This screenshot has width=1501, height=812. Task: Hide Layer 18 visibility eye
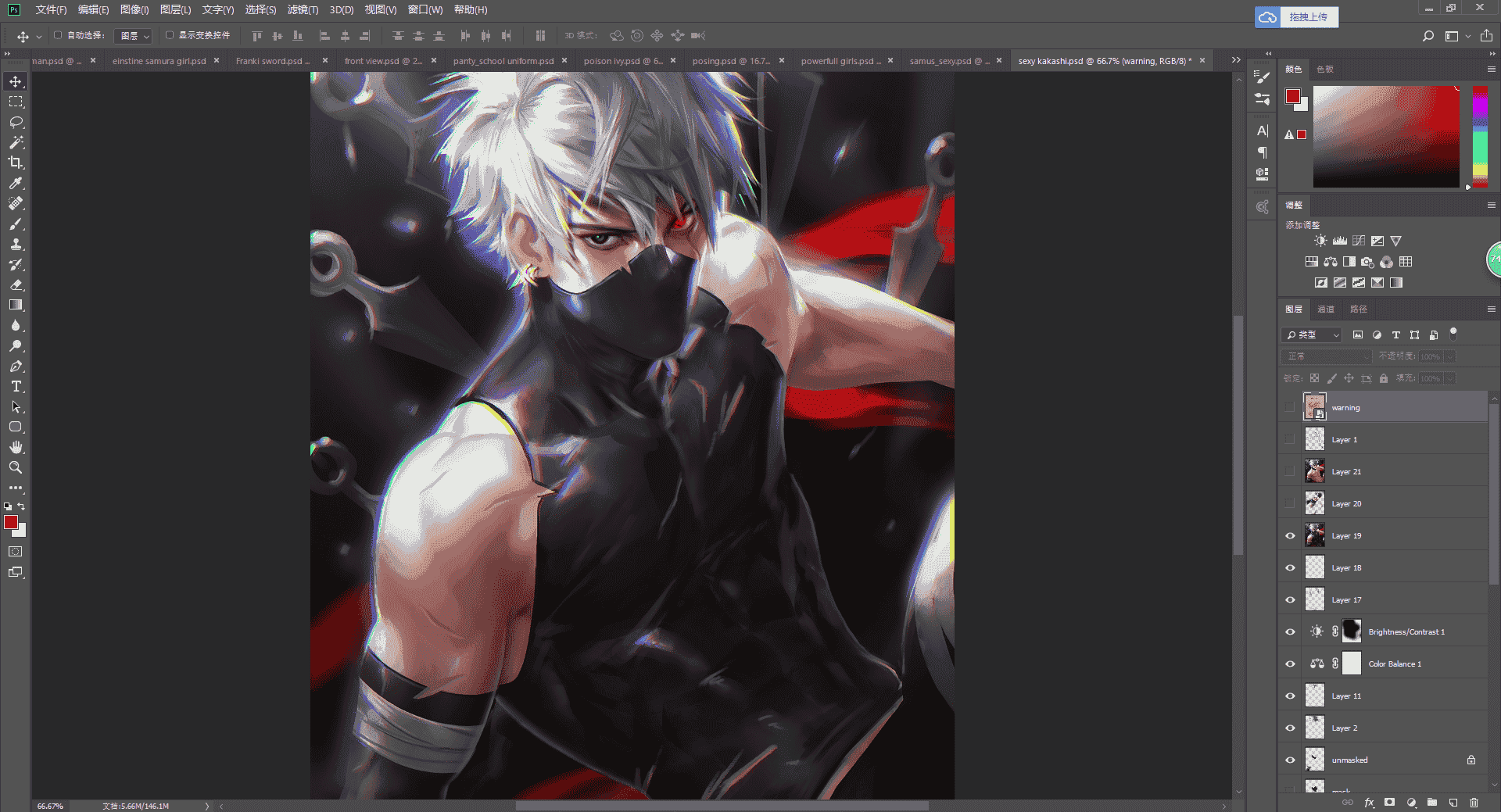pyautogui.click(x=1290, y=568)
